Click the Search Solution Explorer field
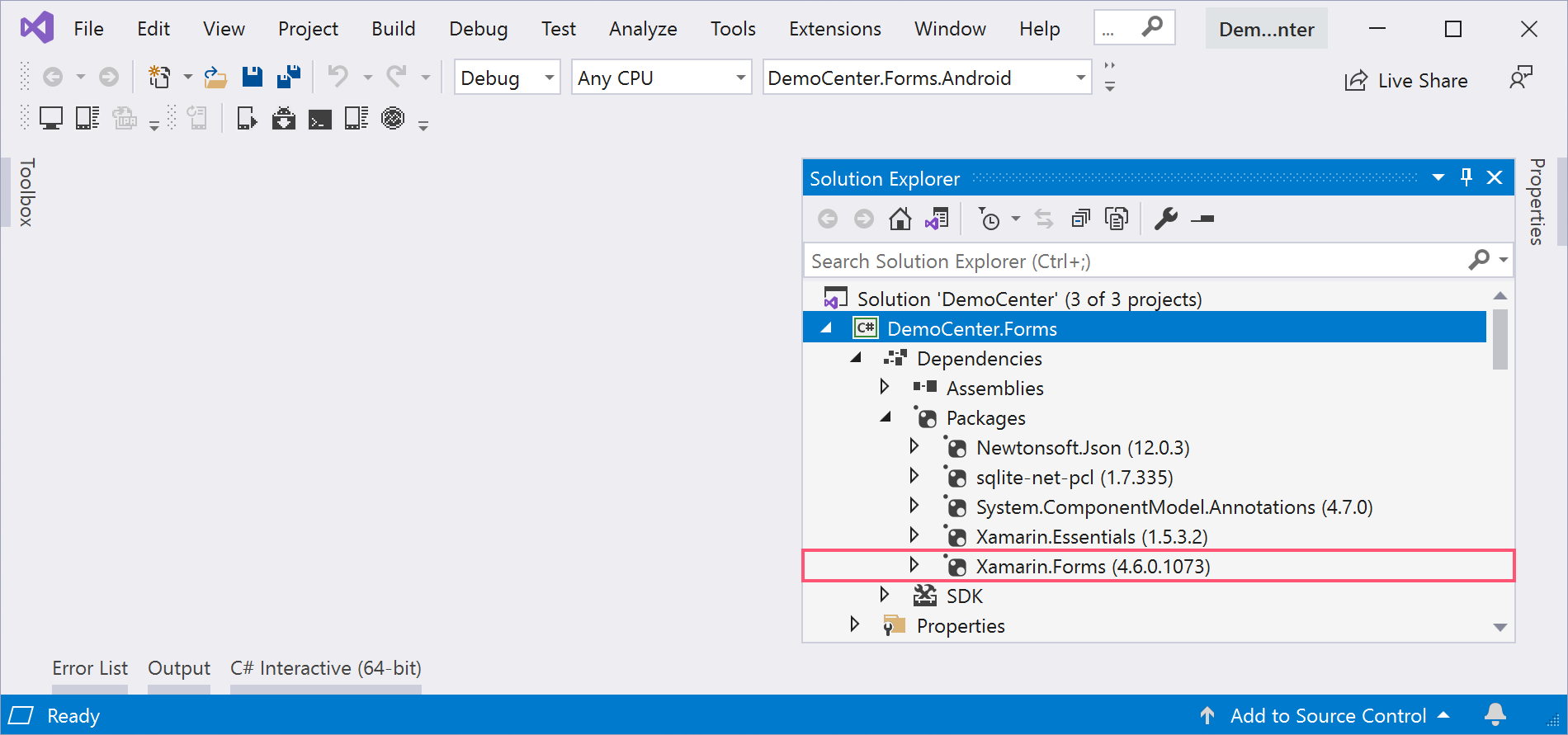Viewport: 1568px width, 735px height. [x=1135, y=261]
